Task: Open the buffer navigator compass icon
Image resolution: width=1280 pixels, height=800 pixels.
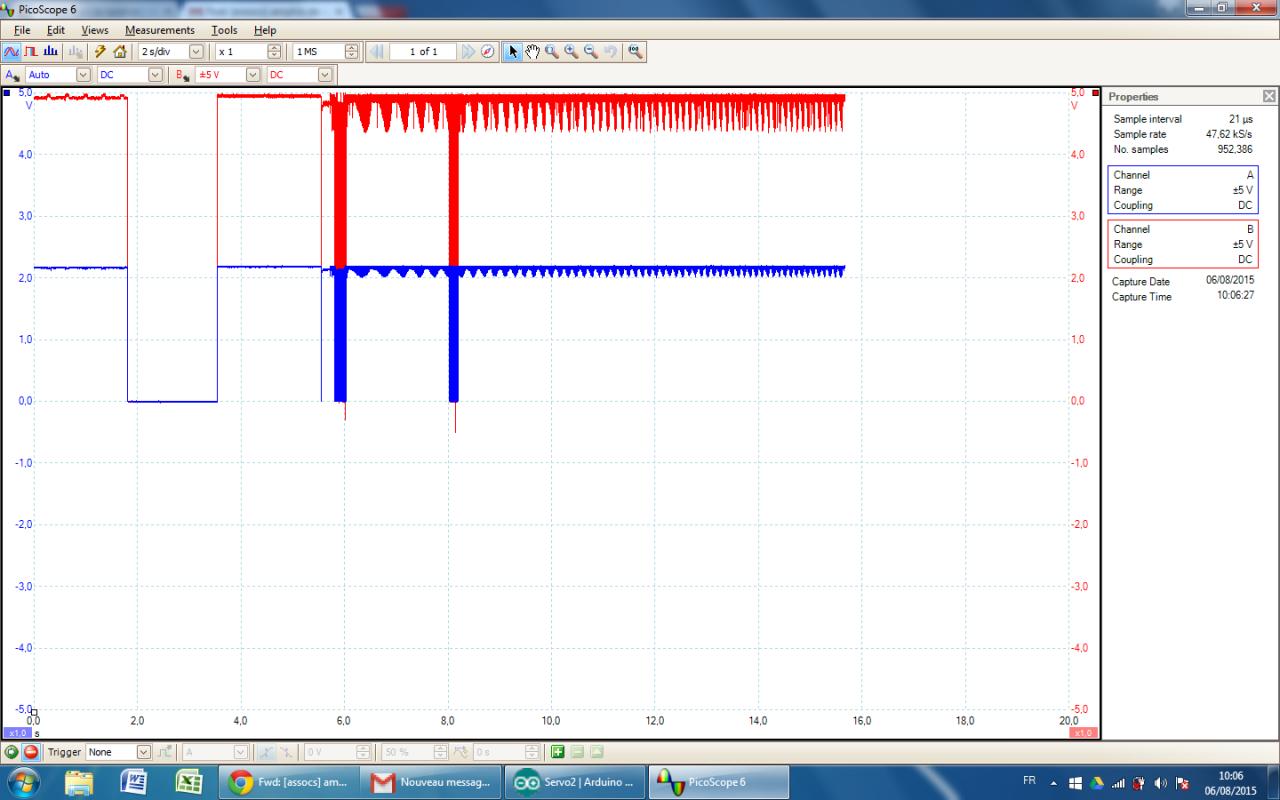Action: [x=488, y=51]
